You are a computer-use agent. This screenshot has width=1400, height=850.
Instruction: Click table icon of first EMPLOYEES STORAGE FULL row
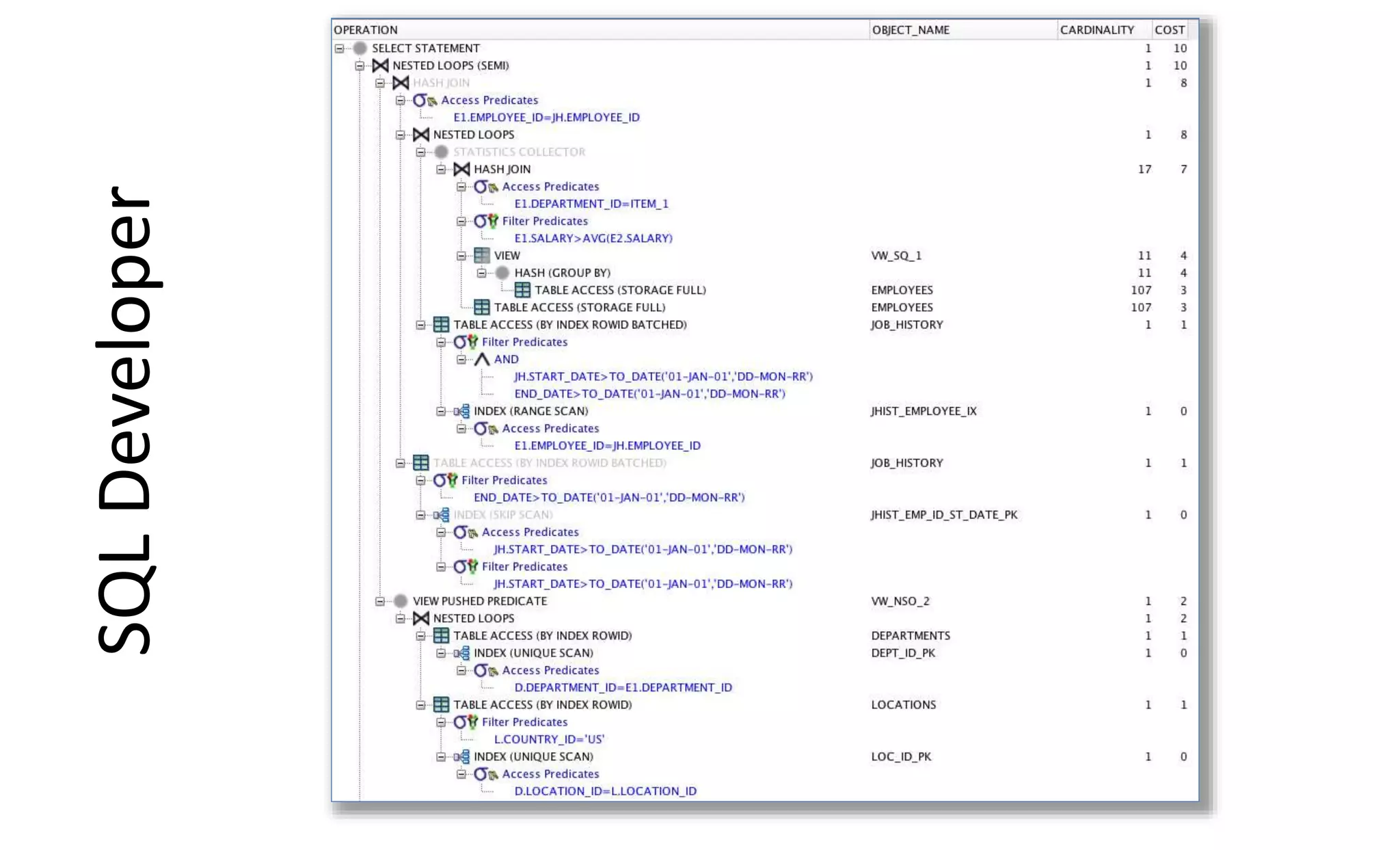522,290
